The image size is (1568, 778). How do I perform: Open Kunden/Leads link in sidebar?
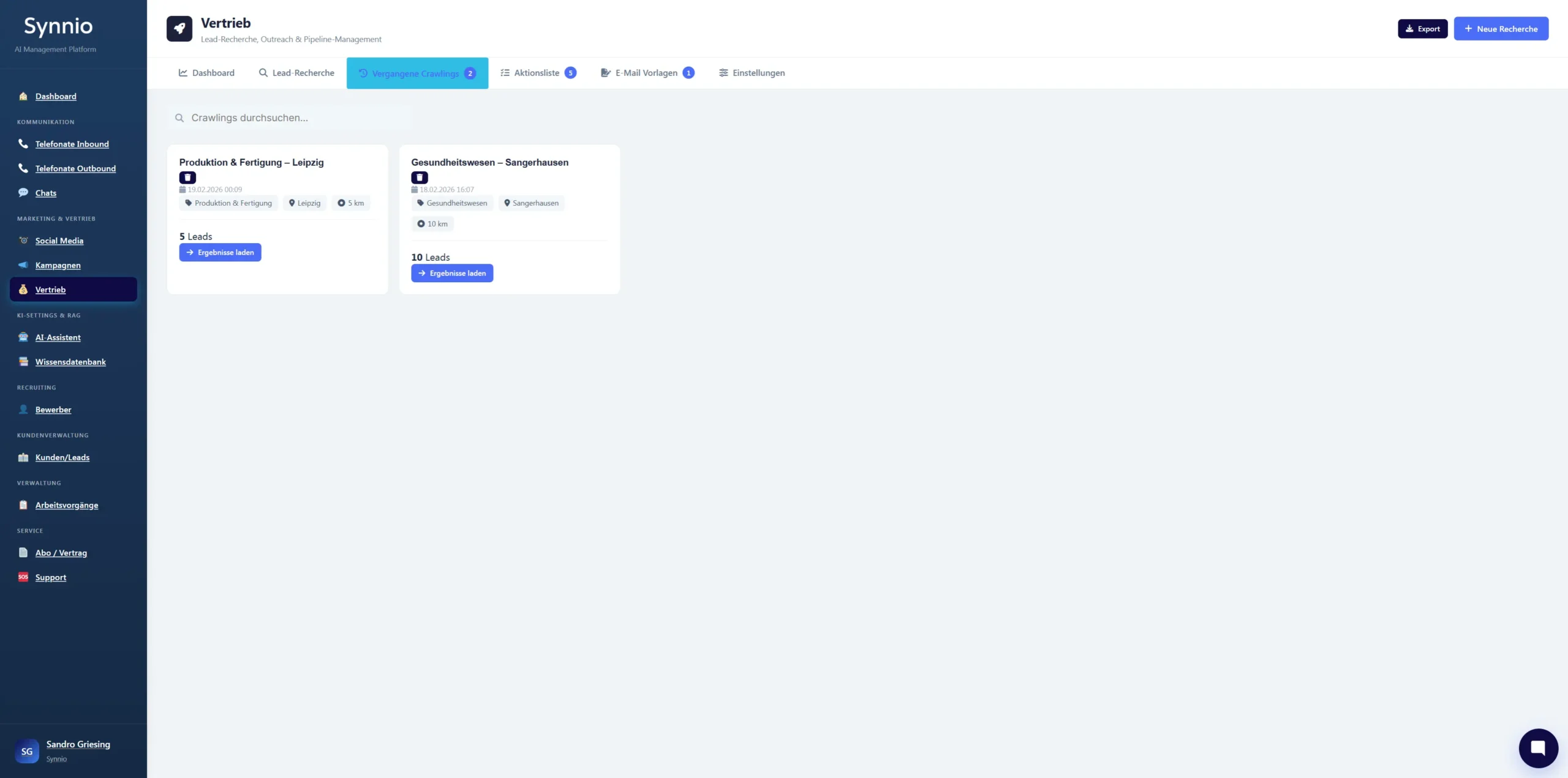62,457
